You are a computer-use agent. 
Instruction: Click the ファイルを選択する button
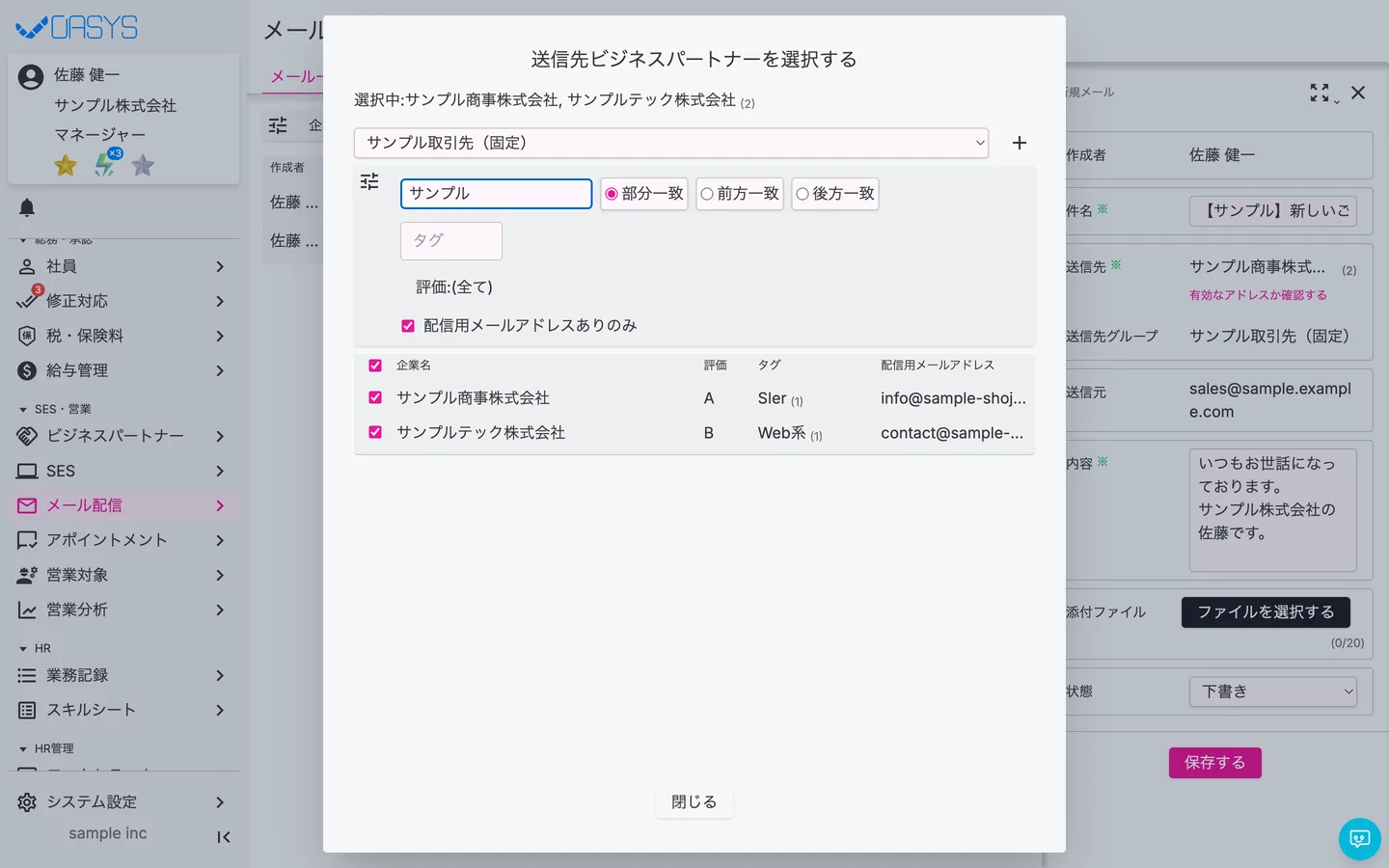click(1266, 612)
